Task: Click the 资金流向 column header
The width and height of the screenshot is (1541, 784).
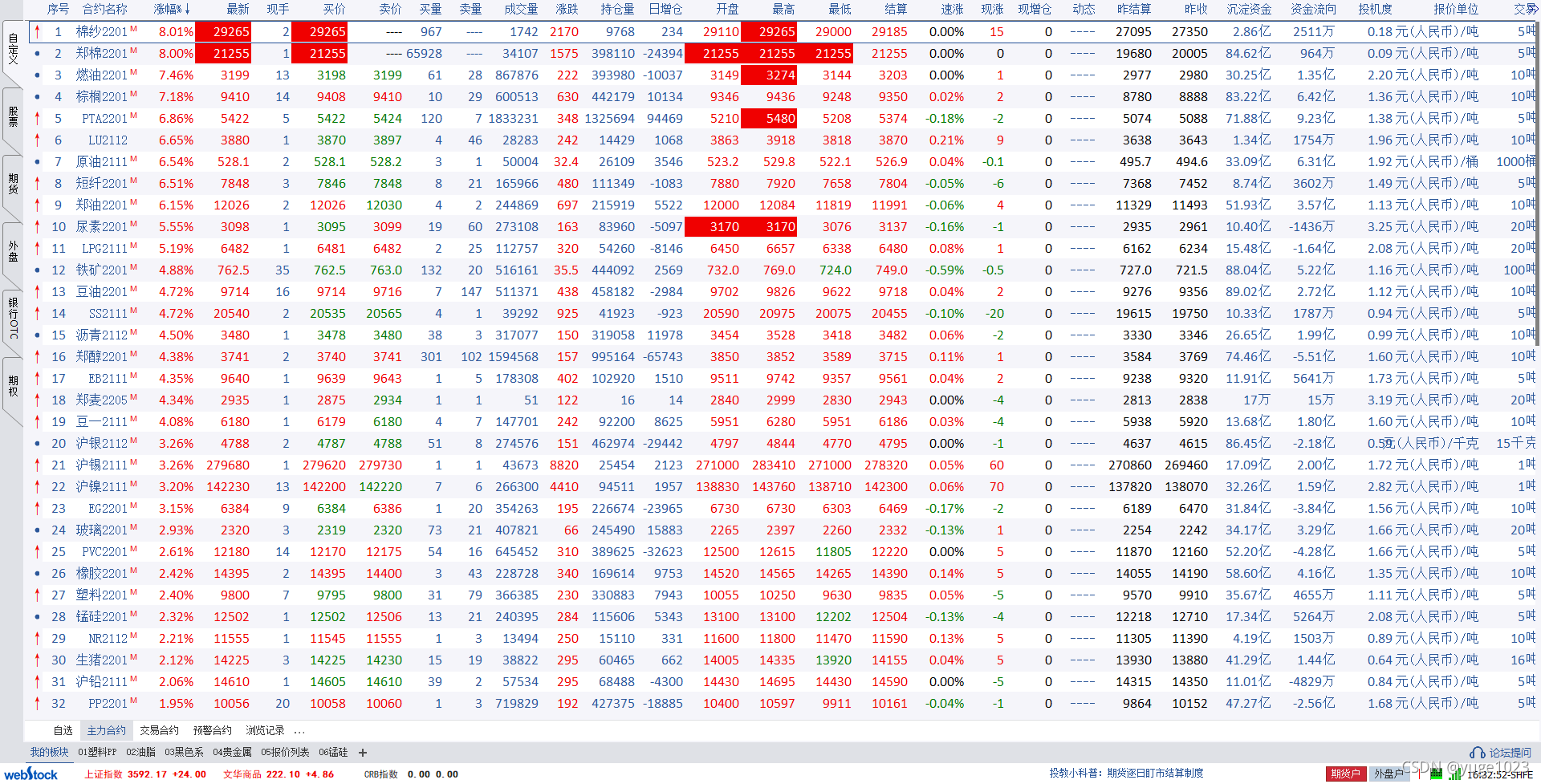Action: coord(1313,10)
